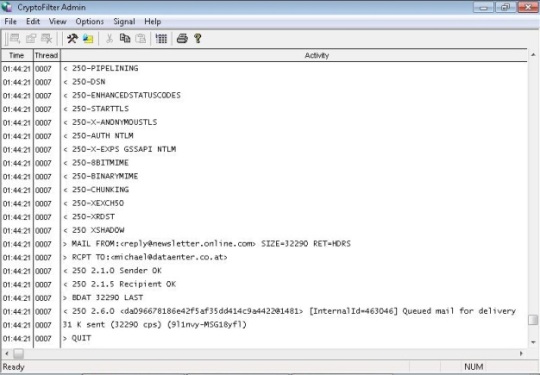Select the '250-ENHANCEDSTATUSCODES' log row

[x=264, y=95]
